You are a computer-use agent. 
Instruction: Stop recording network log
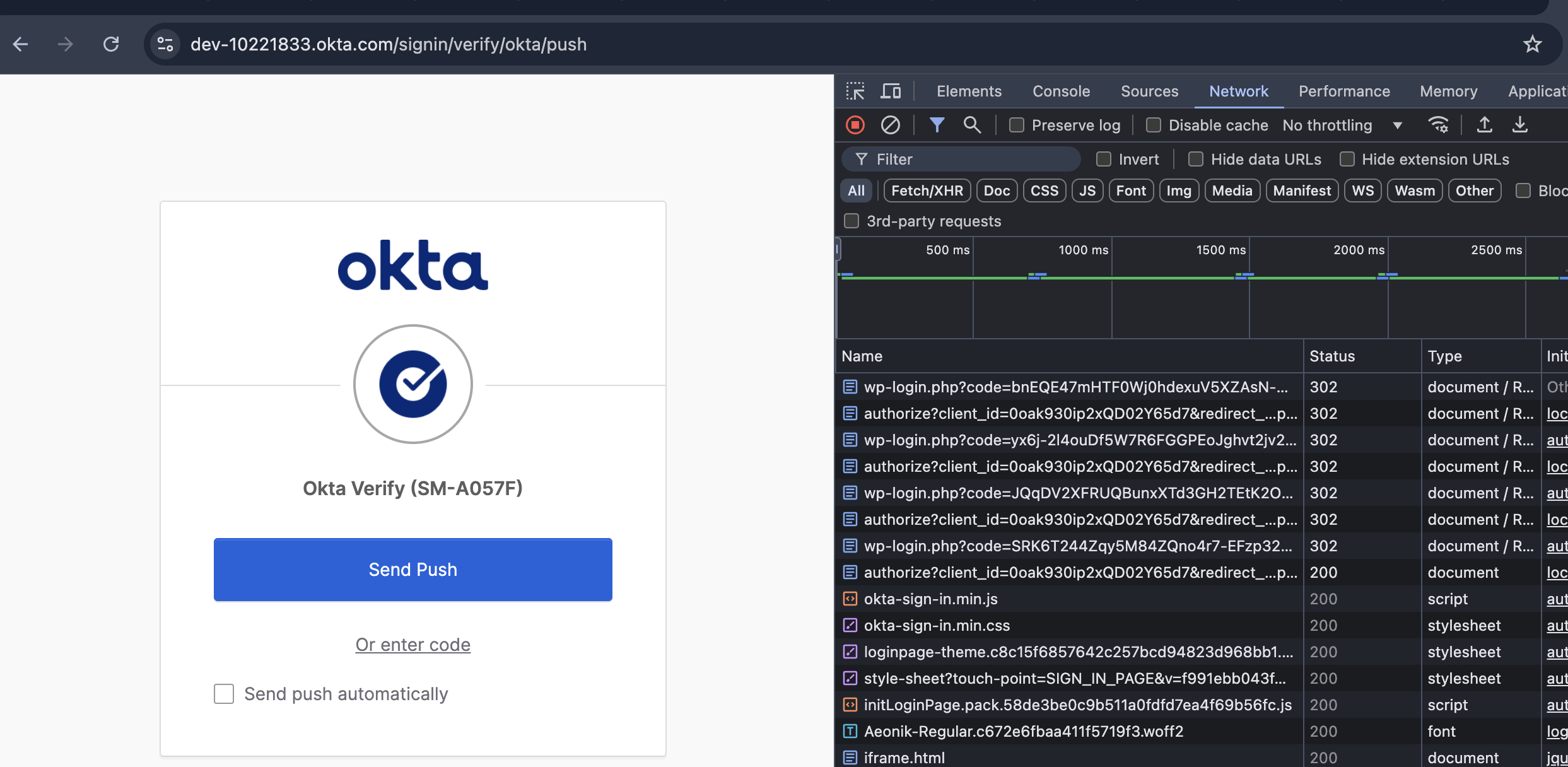(855, 125)
